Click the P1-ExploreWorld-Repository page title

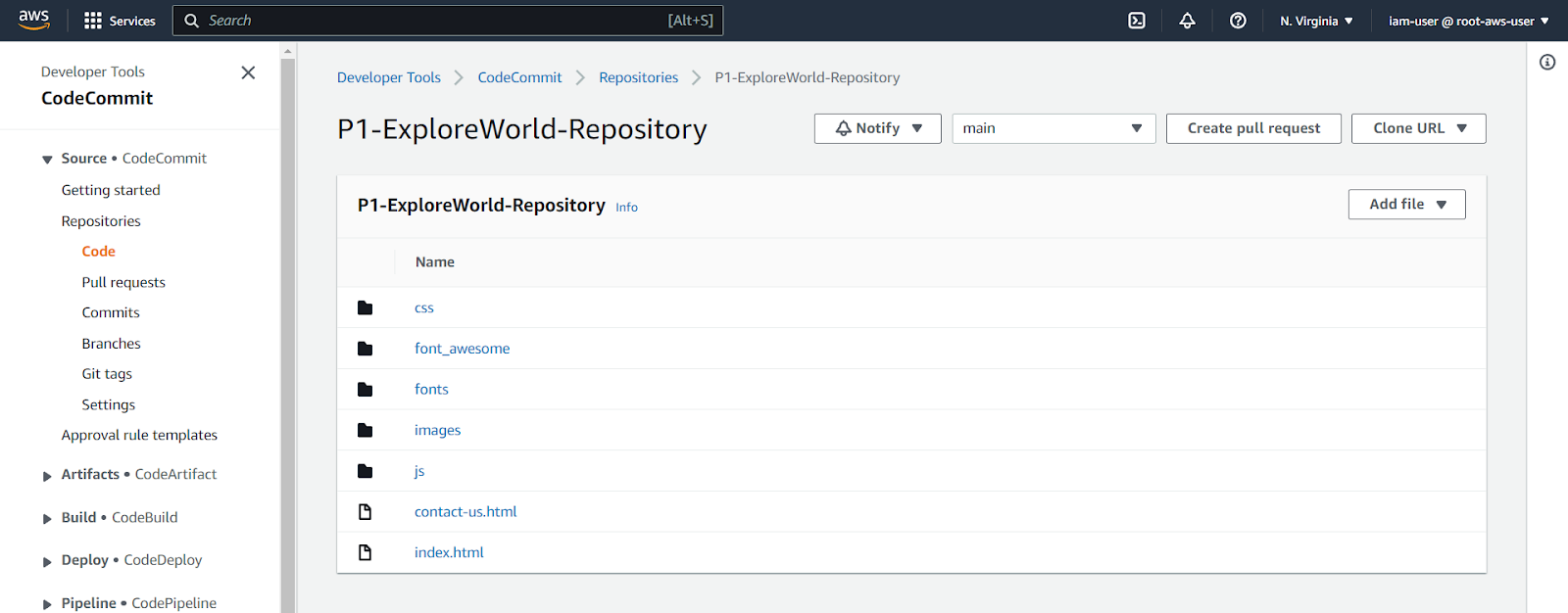click(522, 129)
